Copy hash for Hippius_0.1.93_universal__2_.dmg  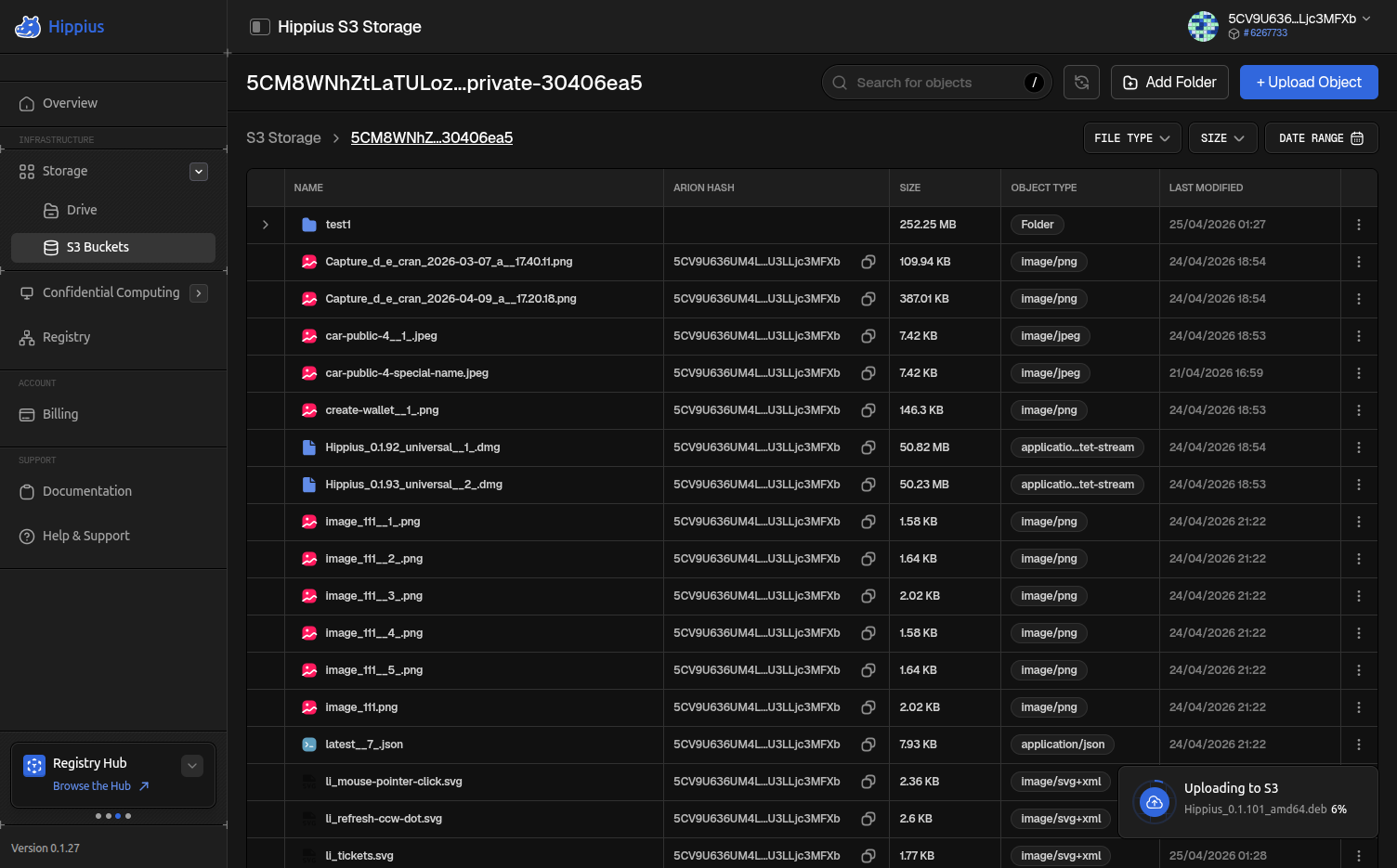click(x=868, y=485)
